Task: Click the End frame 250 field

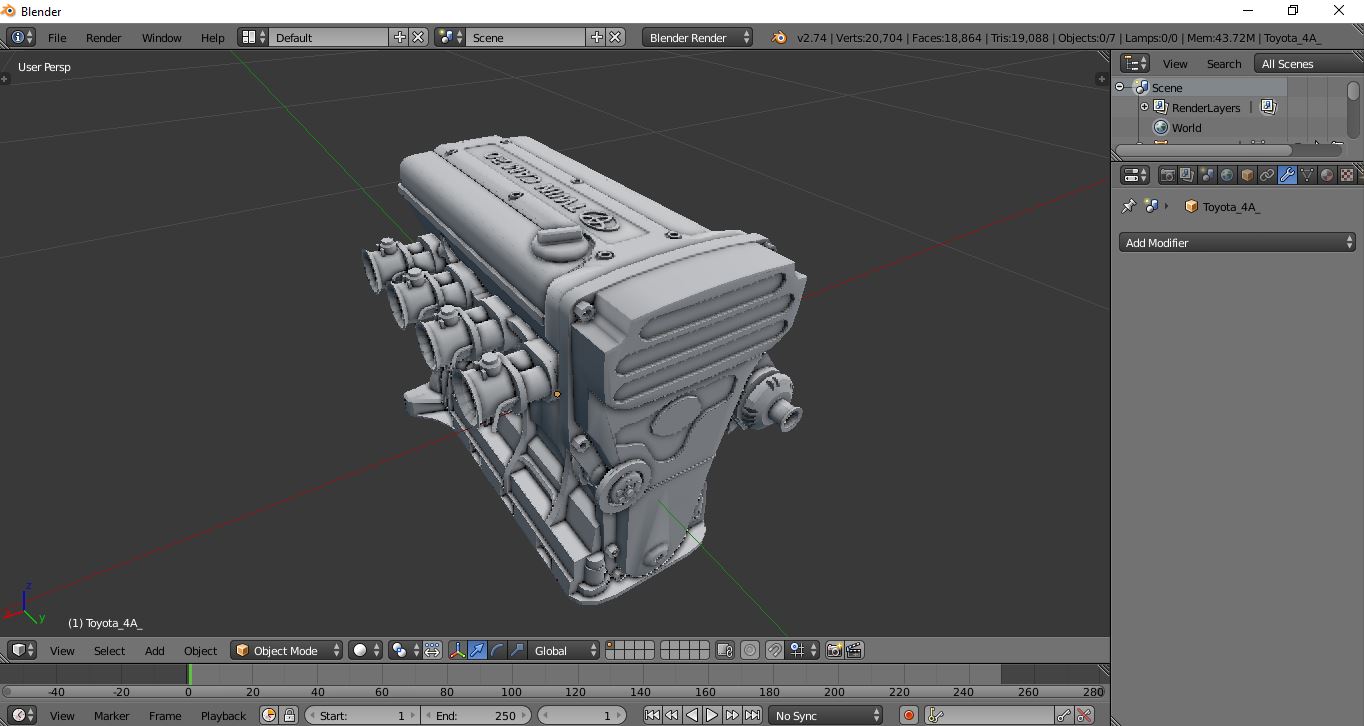Action: pos(476,715)
